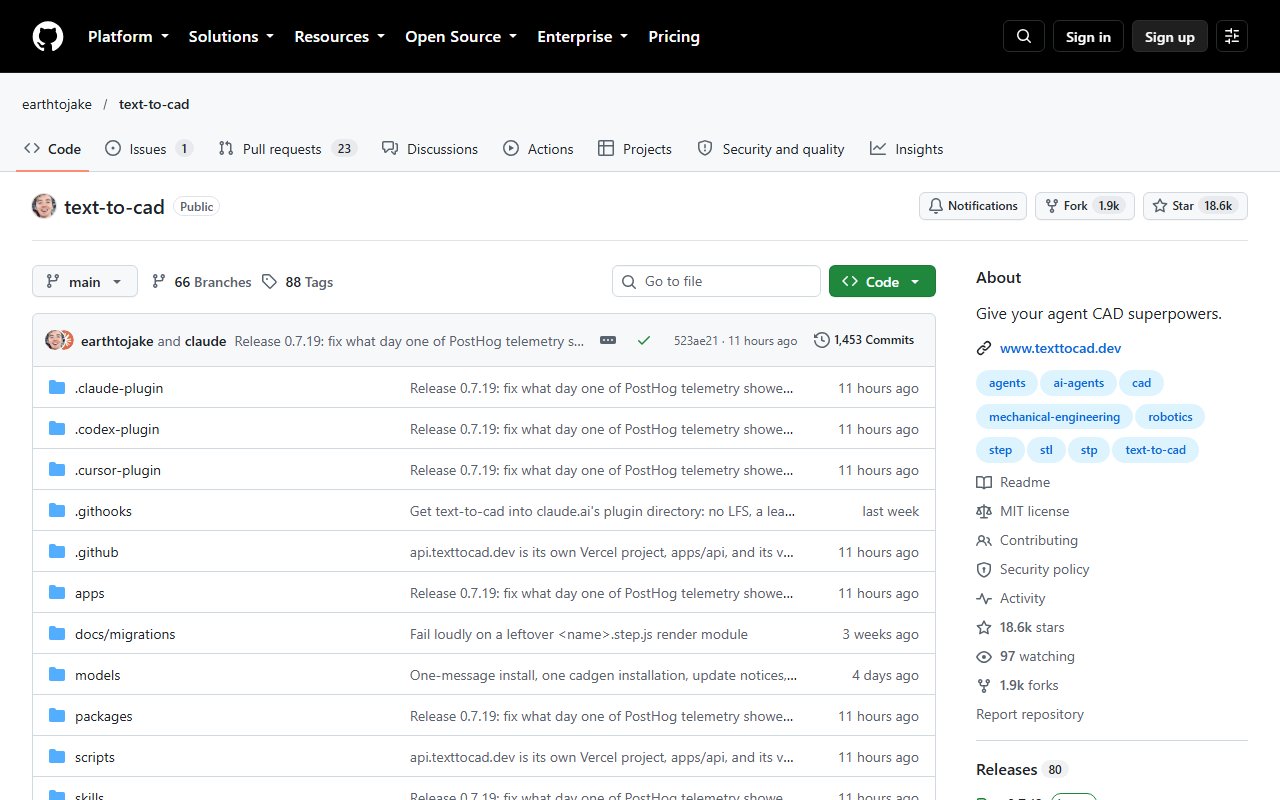View the 1,453 Commits history

click(864, 340)
